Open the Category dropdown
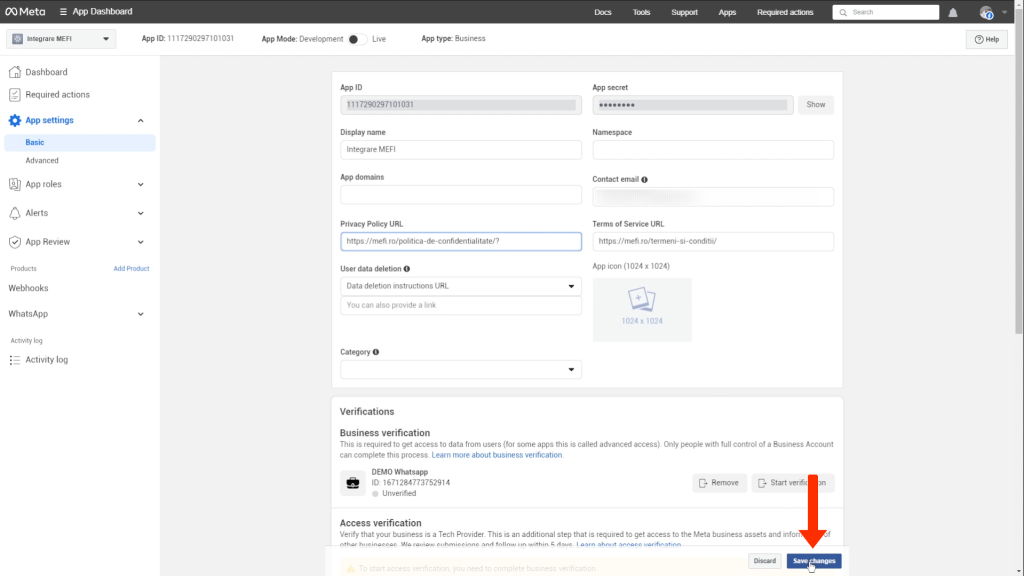 [460, 370]
